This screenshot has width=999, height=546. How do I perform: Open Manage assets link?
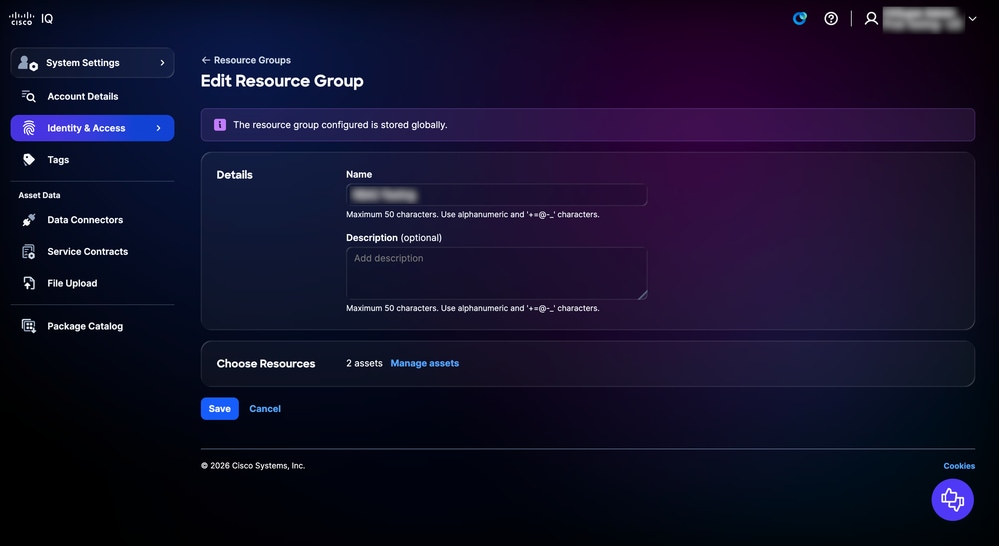pyautogui.click(x=424, y=363)
